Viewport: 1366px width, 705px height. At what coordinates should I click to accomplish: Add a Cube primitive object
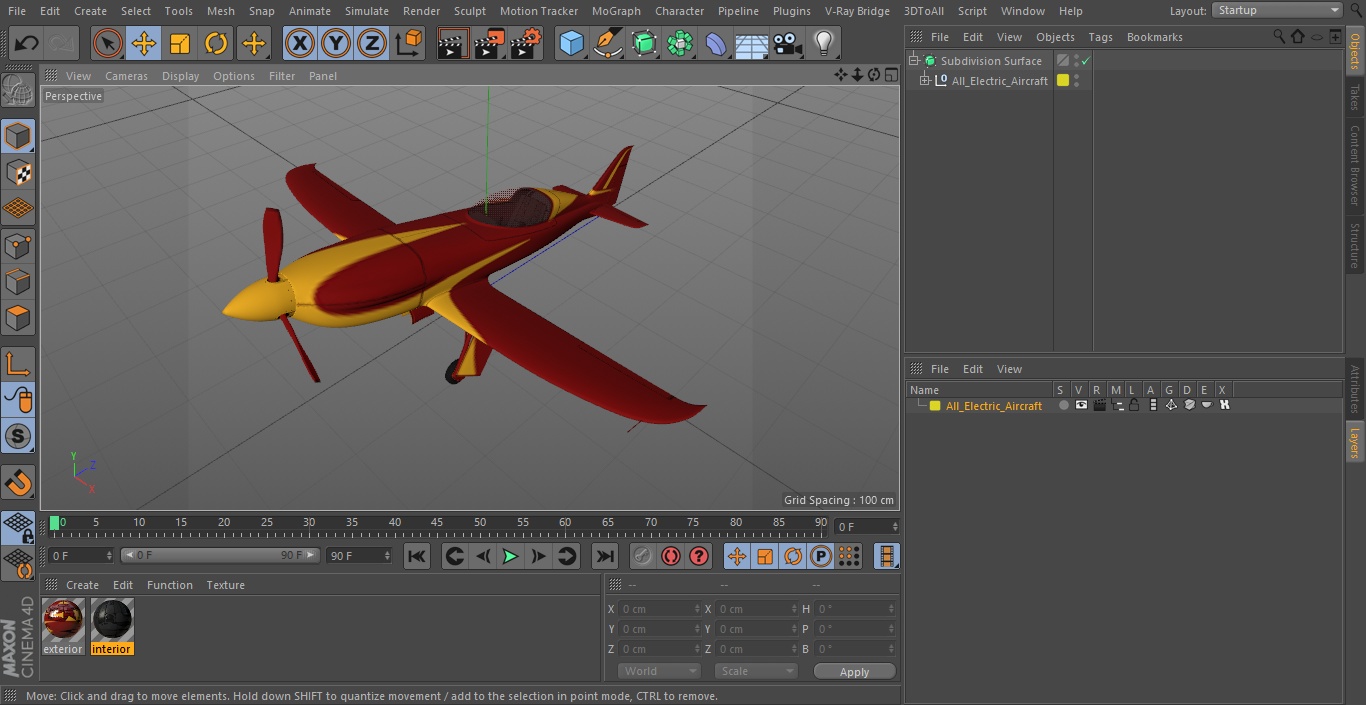571,43
